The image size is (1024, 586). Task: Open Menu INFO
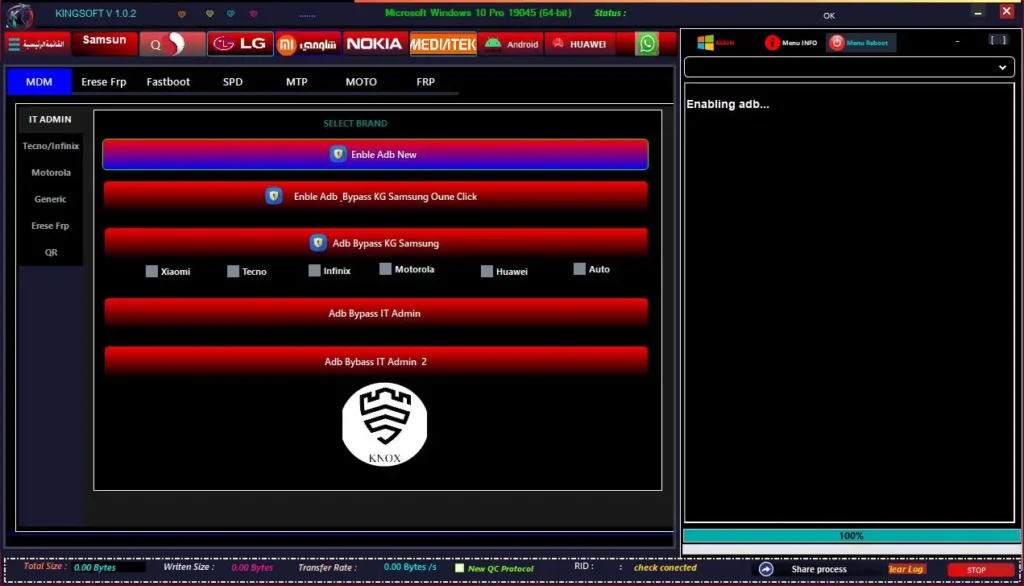pos(791,42)
